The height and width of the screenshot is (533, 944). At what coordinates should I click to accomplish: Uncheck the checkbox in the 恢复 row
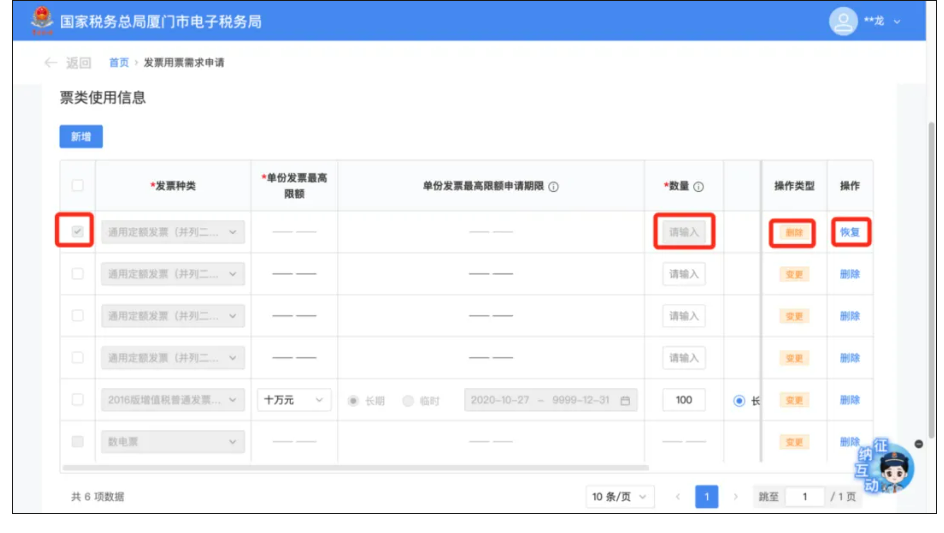[78, 232]
